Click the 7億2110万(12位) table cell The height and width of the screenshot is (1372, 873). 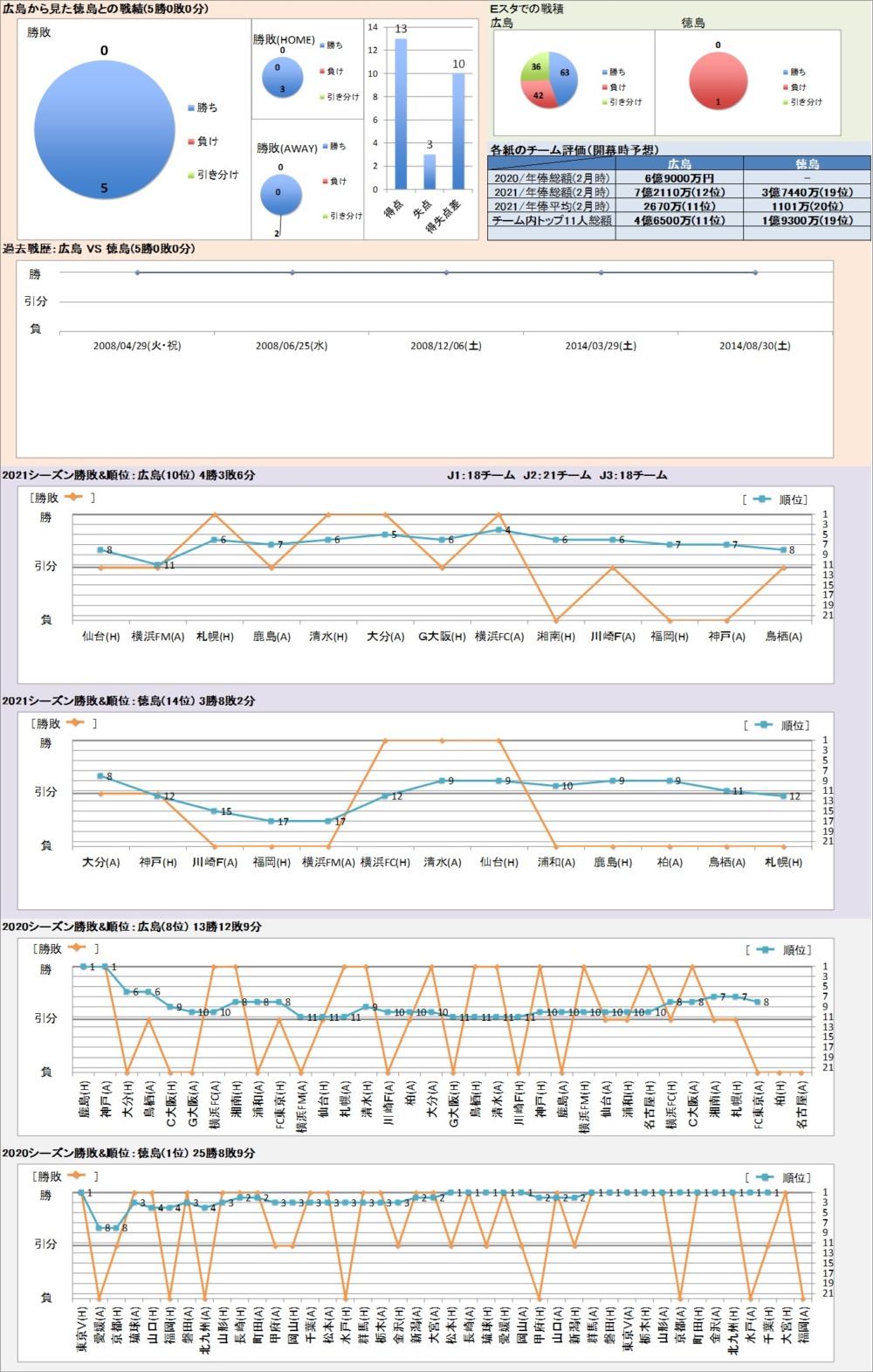click(679, 192)
